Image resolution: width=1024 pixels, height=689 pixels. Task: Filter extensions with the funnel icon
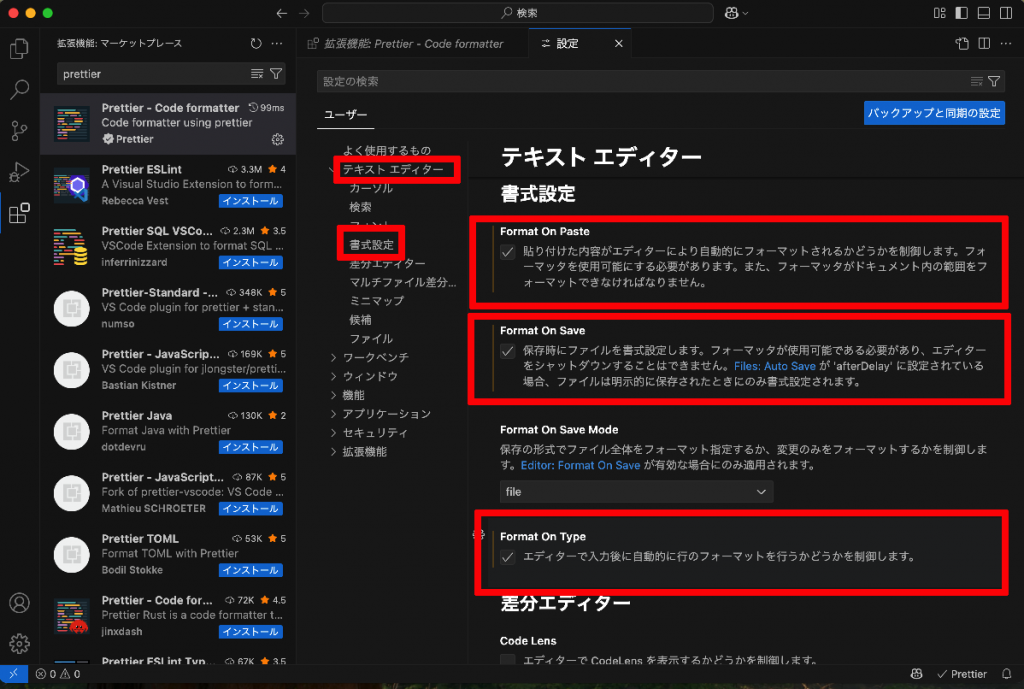pos(276,74)
